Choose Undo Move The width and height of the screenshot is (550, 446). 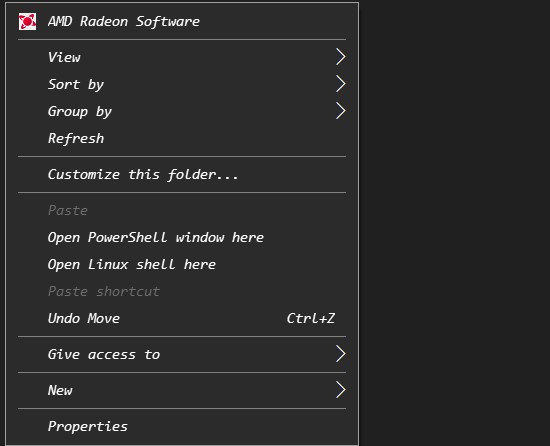click(182, 318)
